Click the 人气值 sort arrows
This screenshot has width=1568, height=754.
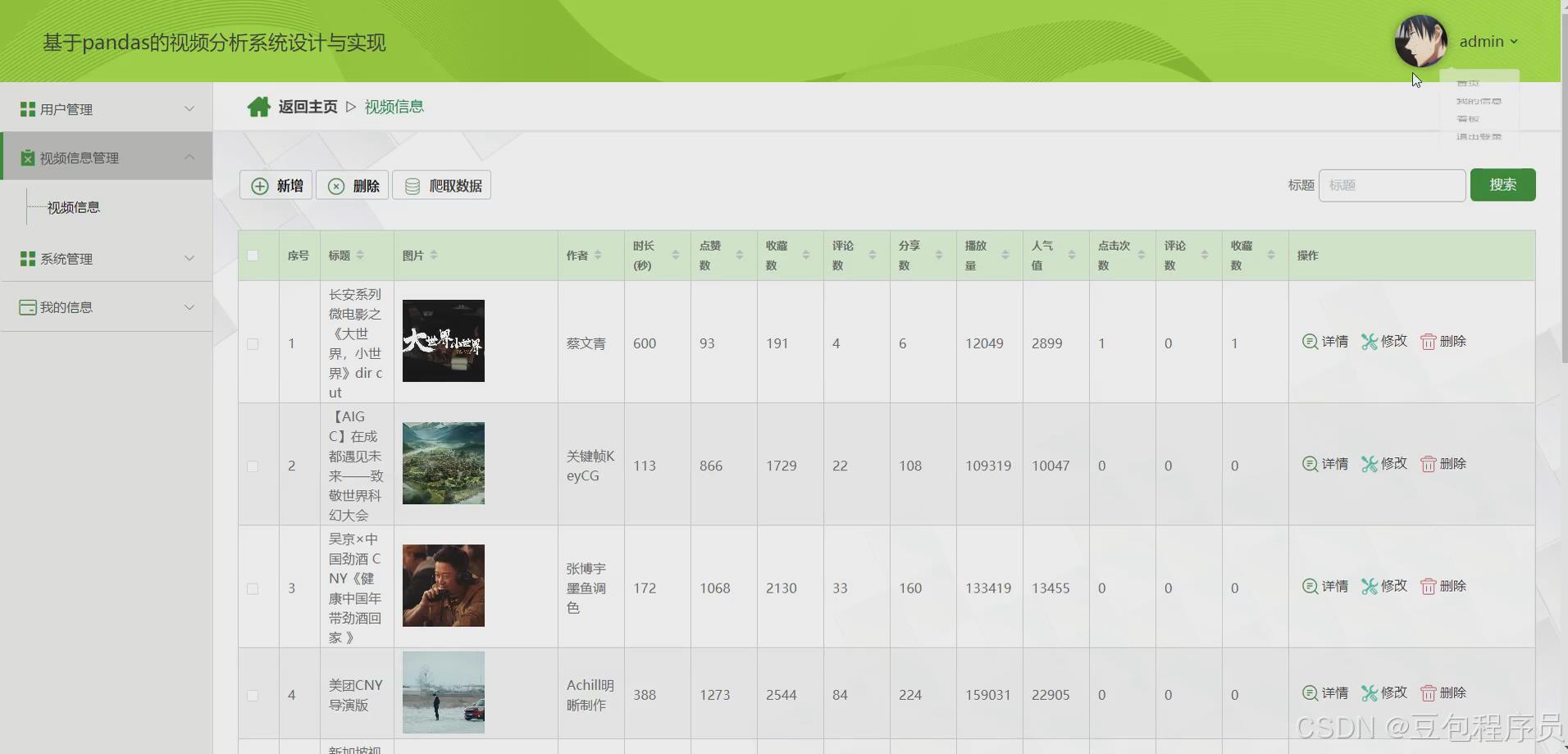pyautogui.click(x=1072, y=256)
